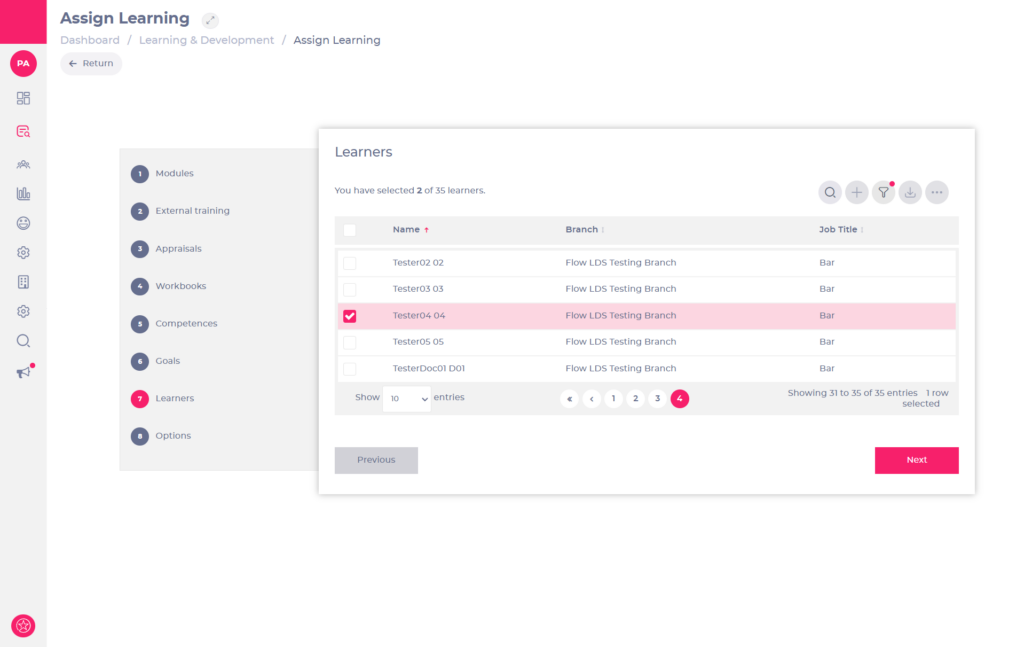Go to page 2 of learners
This screenshot has width=1024, height=647.
635,399
